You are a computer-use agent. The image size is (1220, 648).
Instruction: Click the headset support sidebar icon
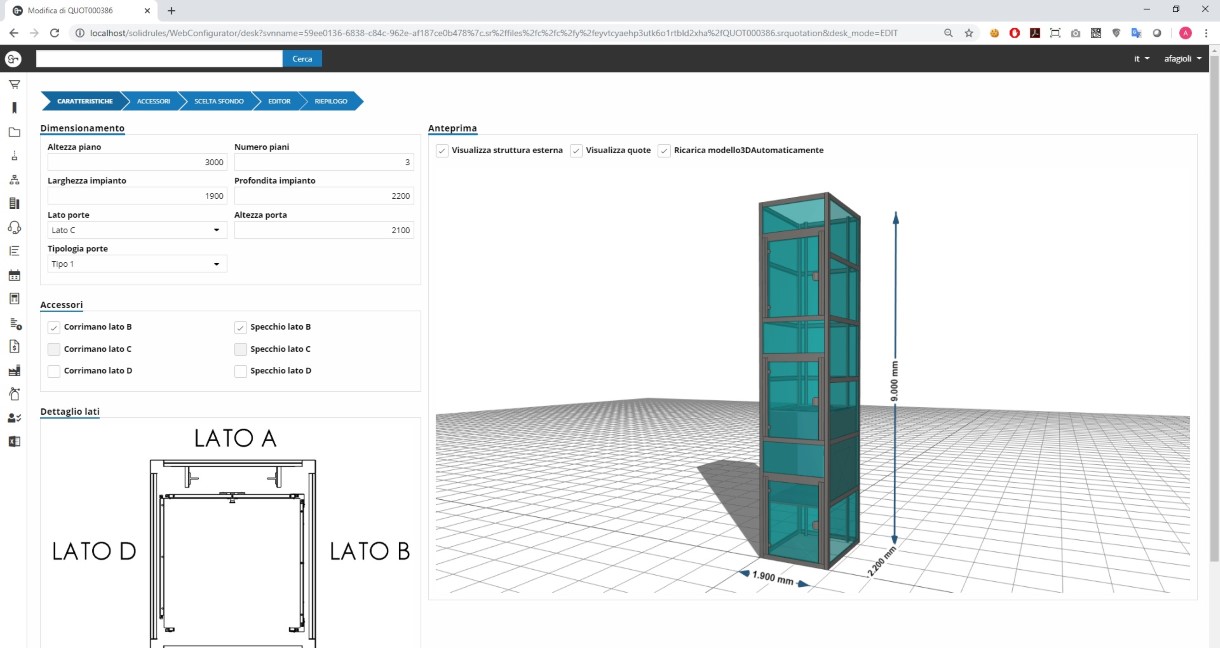14,227
